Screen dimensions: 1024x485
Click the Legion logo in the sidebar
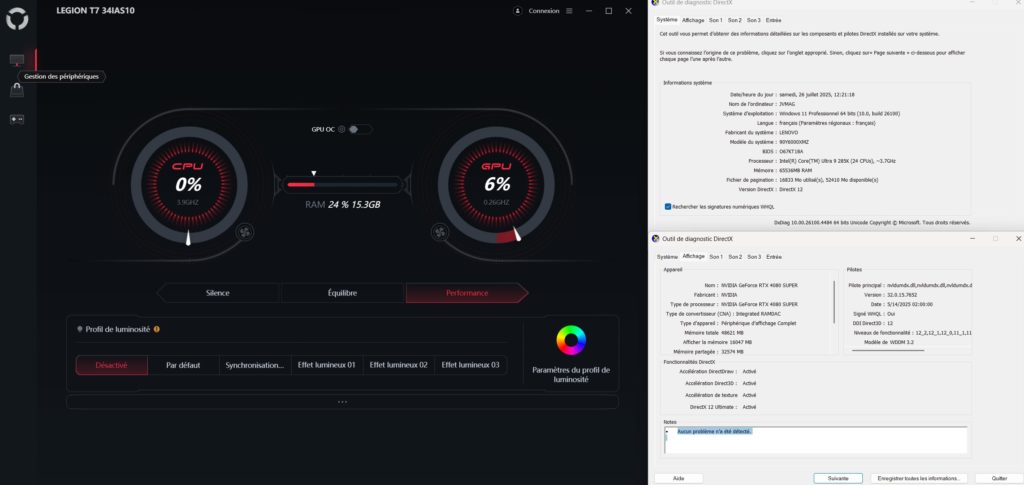[17, 19]
